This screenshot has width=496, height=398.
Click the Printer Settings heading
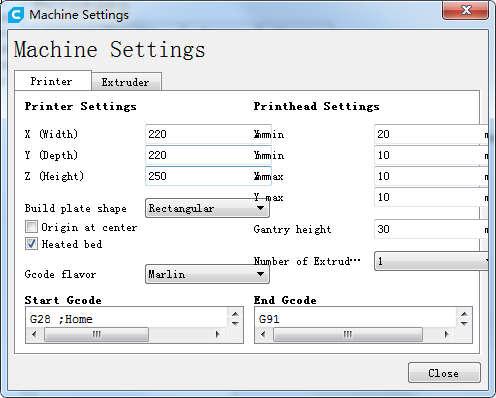click(81, 106)
